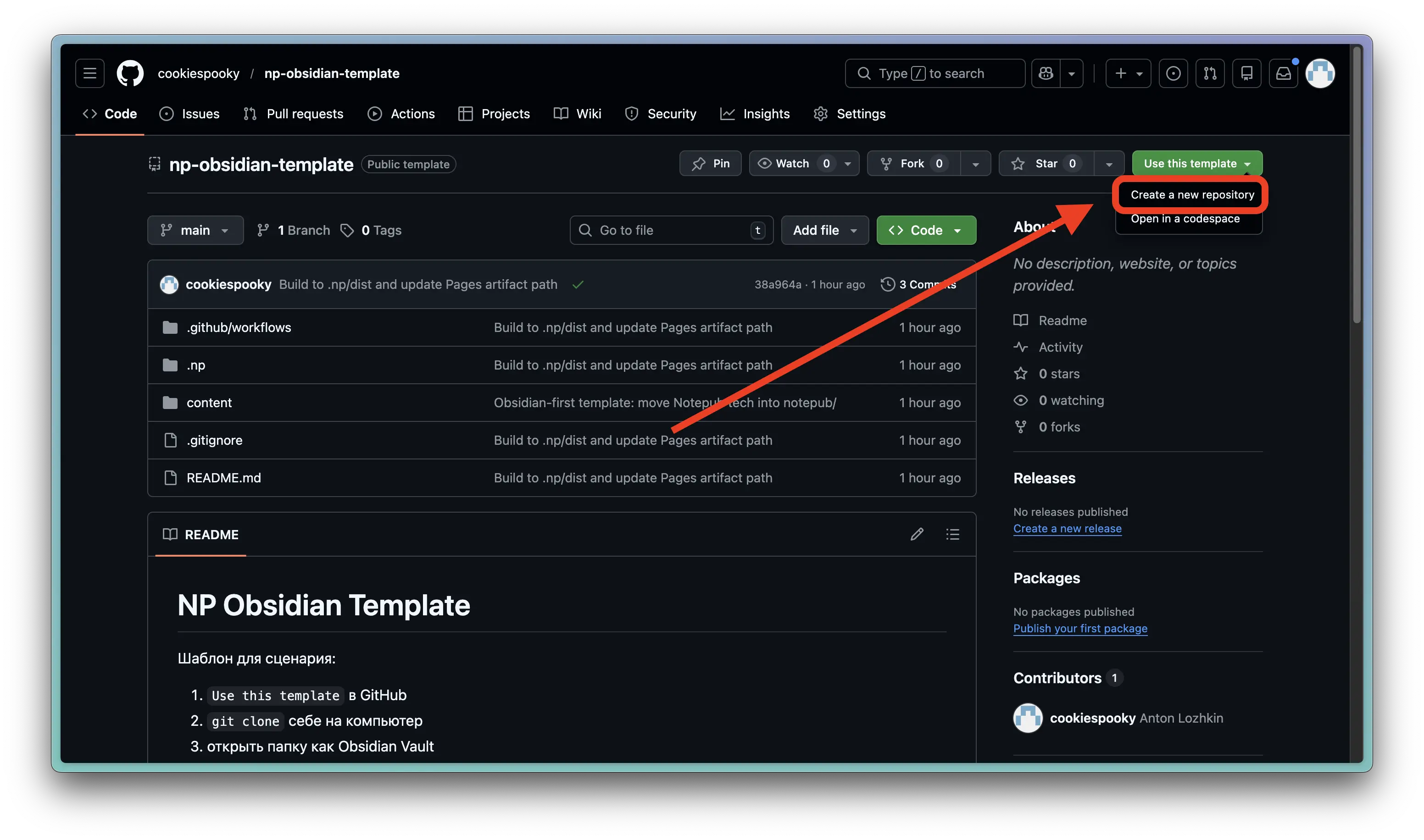Expand the main branch dropdown
Image resolution: width=1424 pixels, height=840 pixels.
tap(195, 230)
